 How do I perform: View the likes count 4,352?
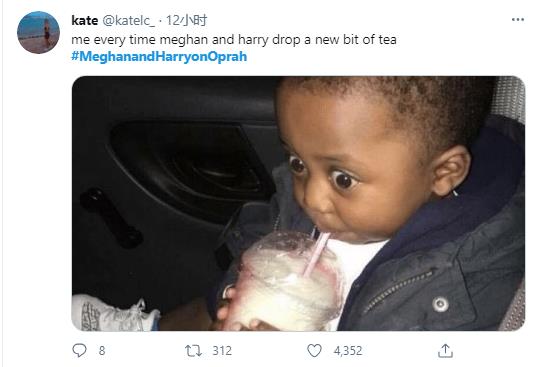(348, 351)
